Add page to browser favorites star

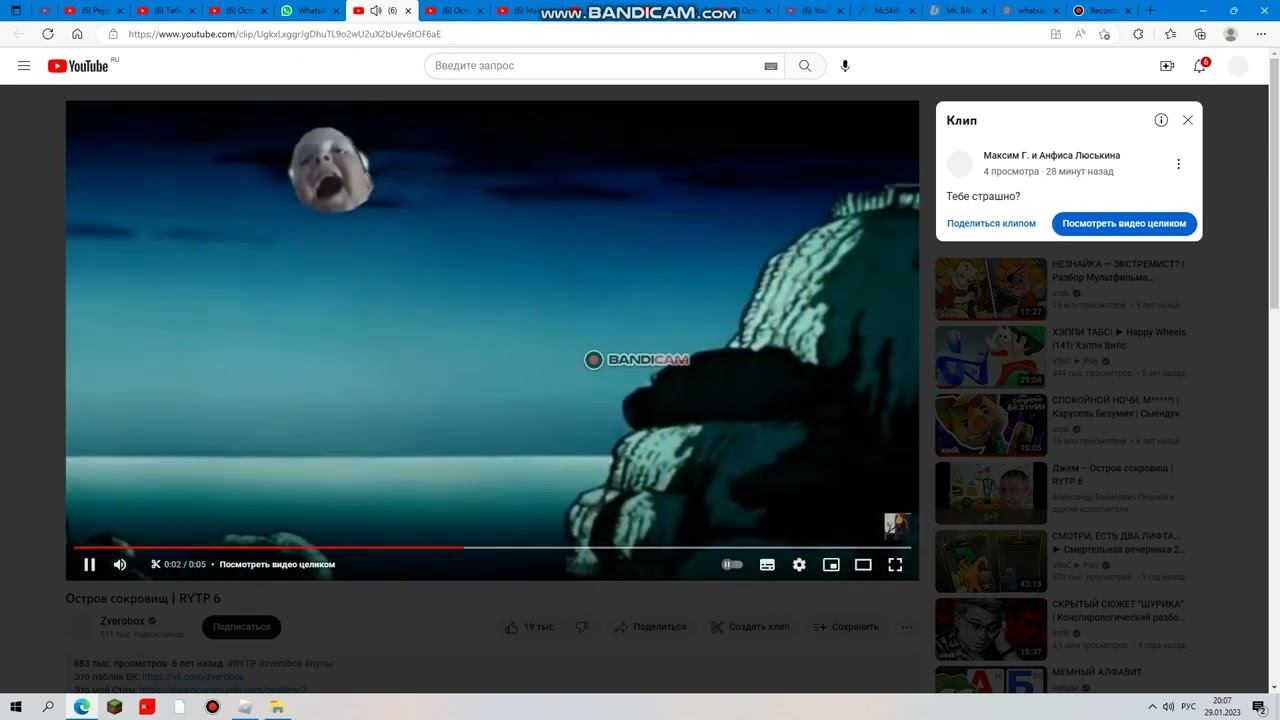1105,34
